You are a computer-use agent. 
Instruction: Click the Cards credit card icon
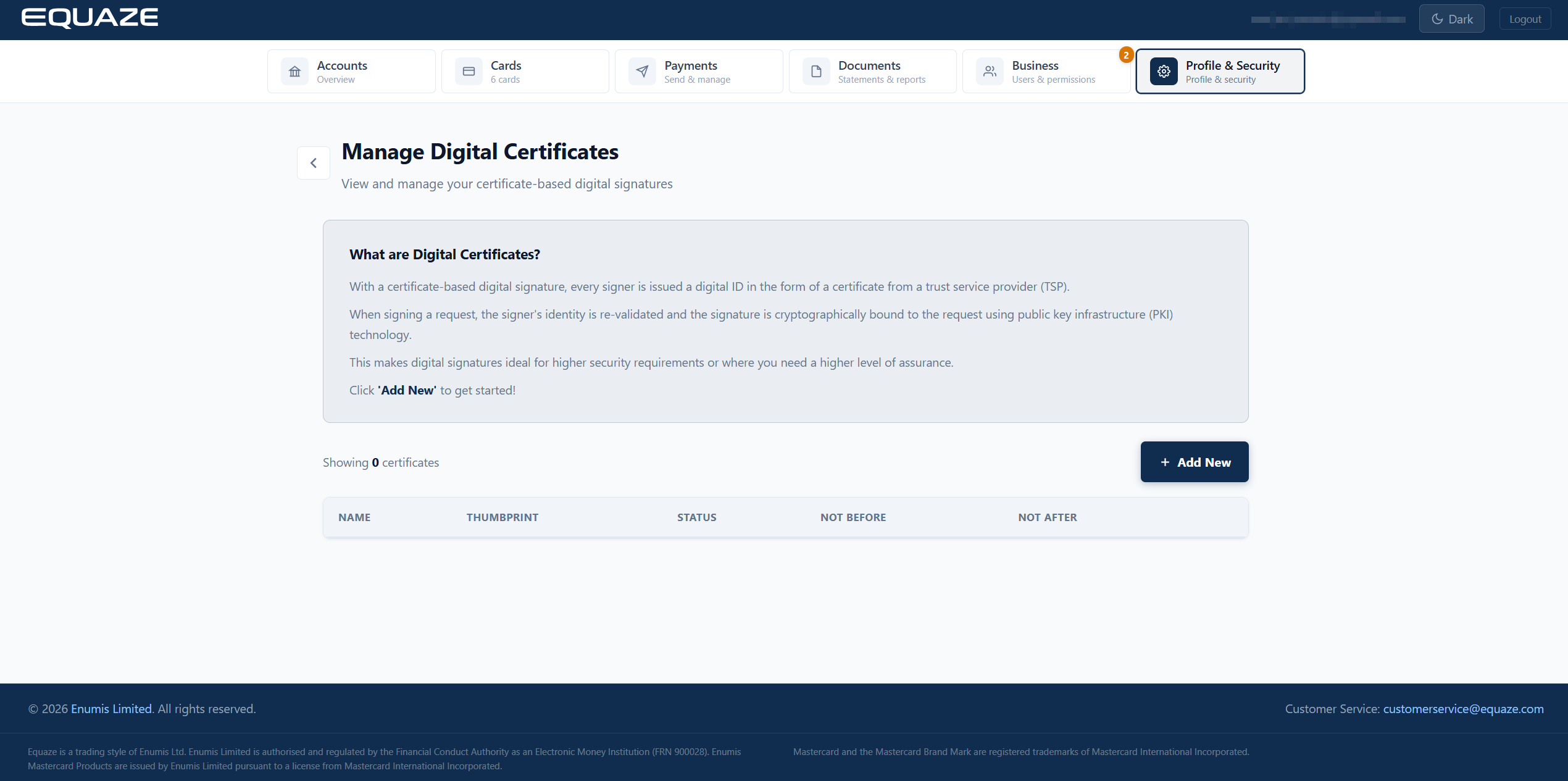tap(469, 72)
